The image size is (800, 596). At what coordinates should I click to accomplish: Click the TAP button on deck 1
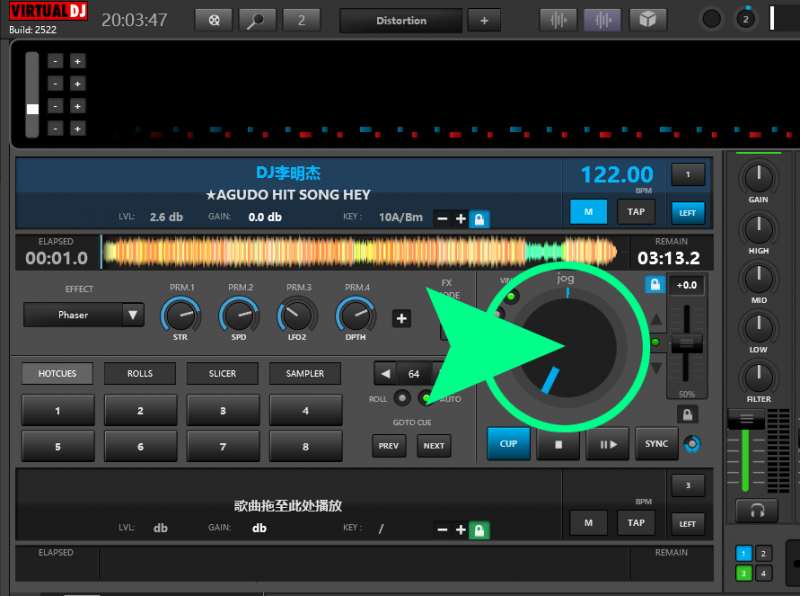[x=636, y=212]
